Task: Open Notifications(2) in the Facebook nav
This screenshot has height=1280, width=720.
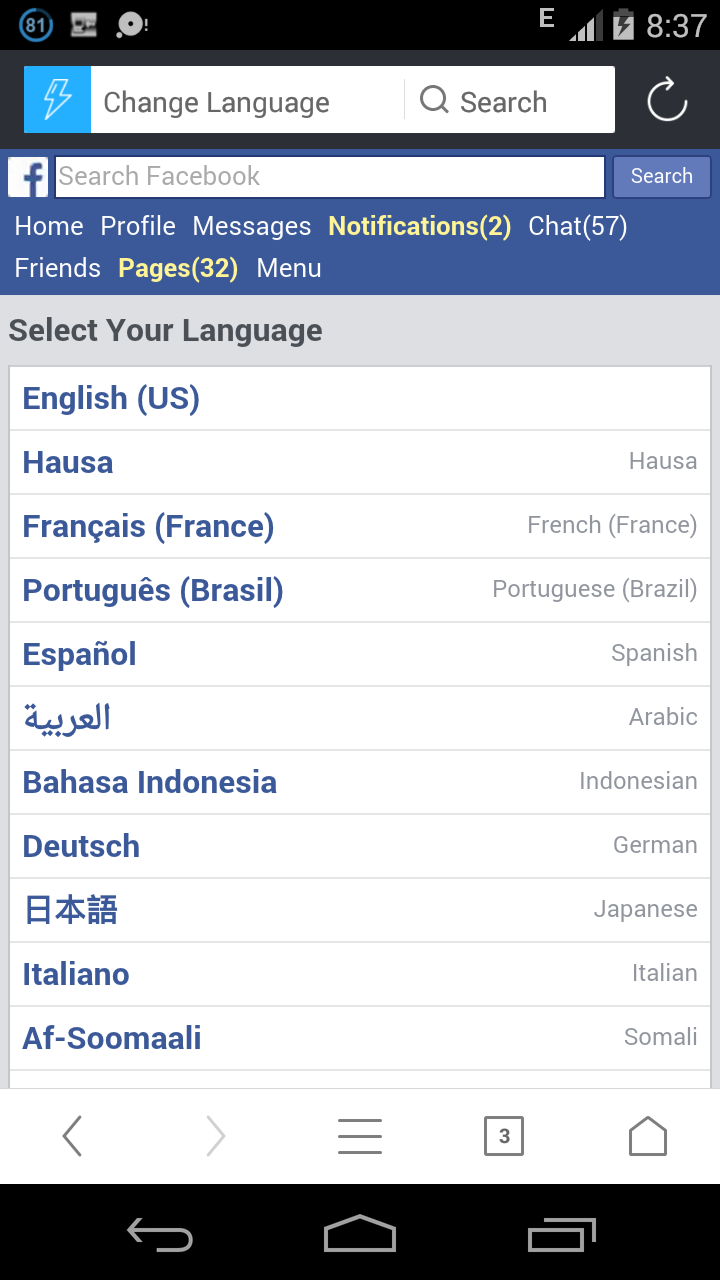Action: click(x=419, y=227)
